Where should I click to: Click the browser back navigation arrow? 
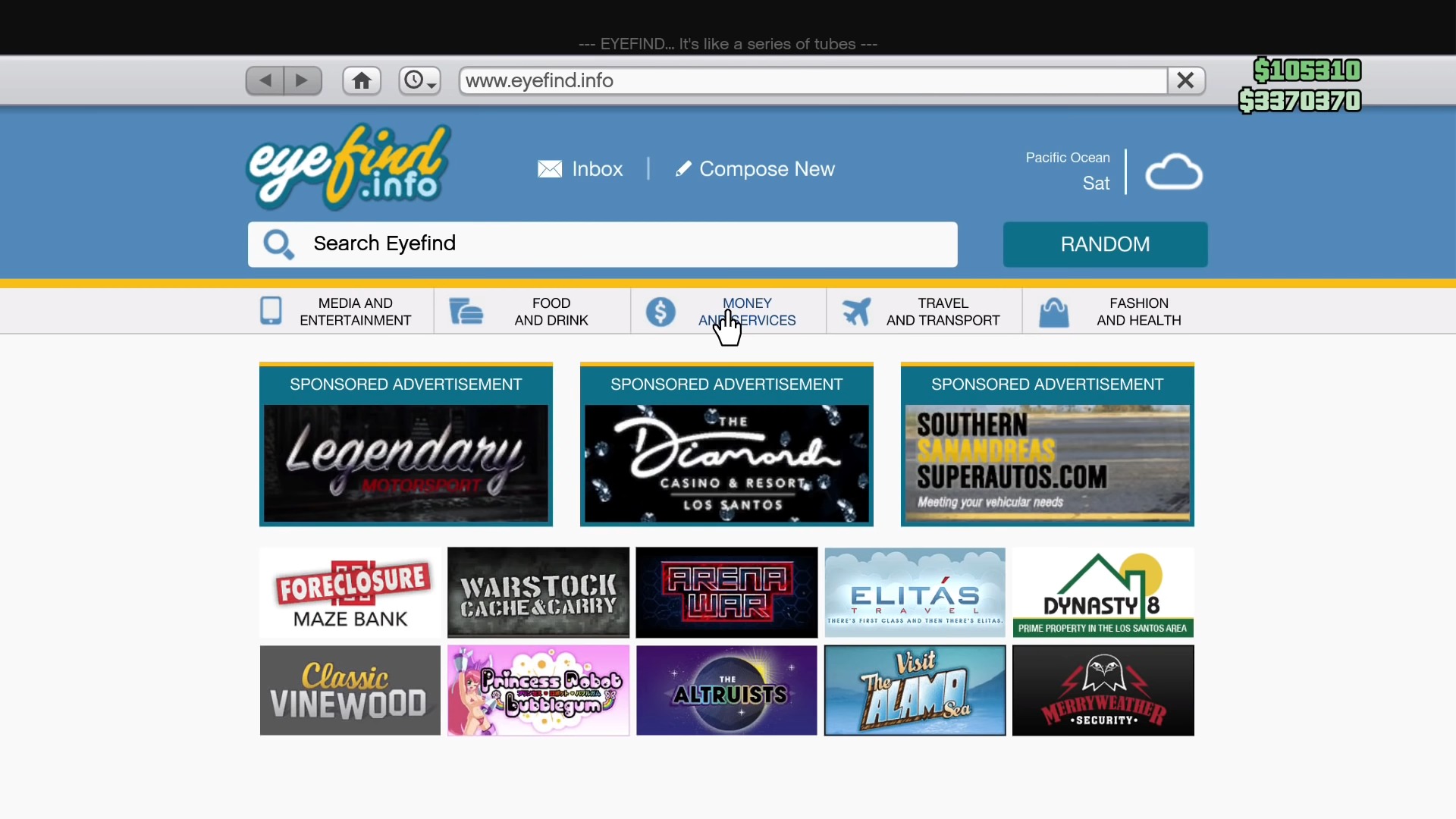[x=263, y=80]
